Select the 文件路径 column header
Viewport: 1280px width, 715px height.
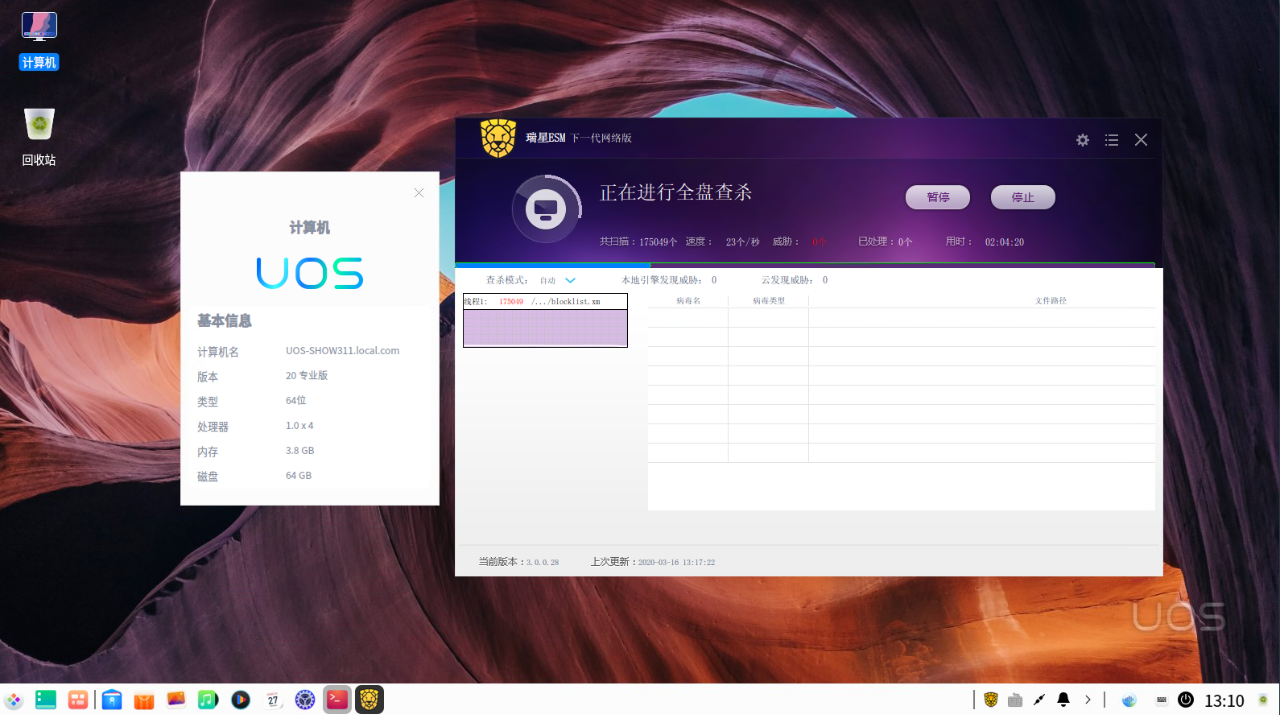click(1050, 300)
